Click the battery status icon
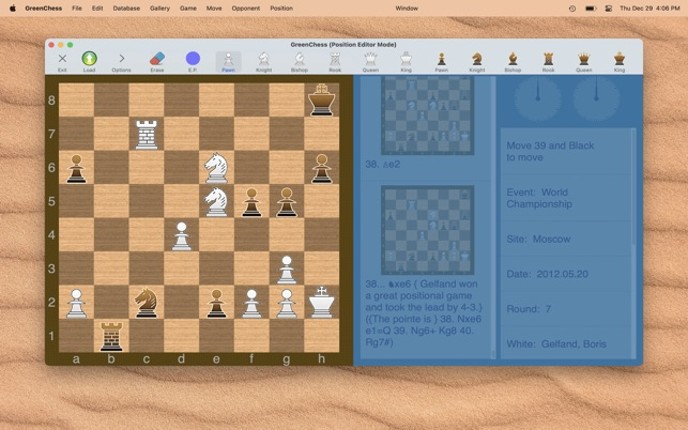This screenshot has height=430, width=688. [x=591, y=8]
